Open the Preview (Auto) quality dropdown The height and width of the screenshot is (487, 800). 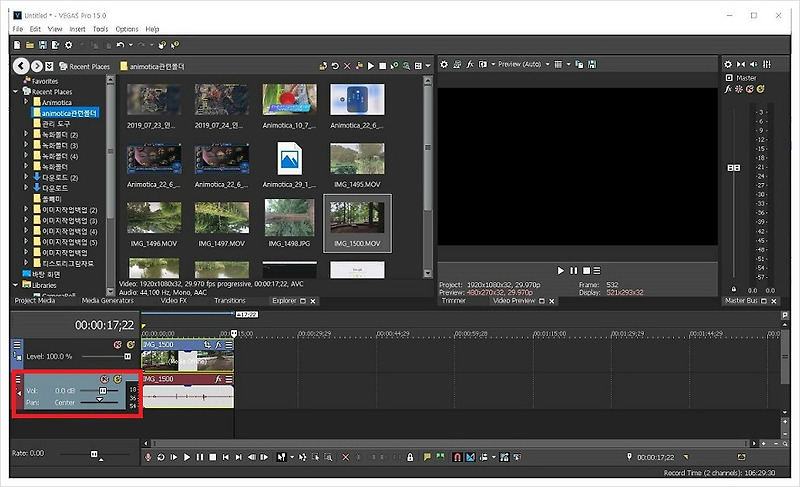(548, 64)
